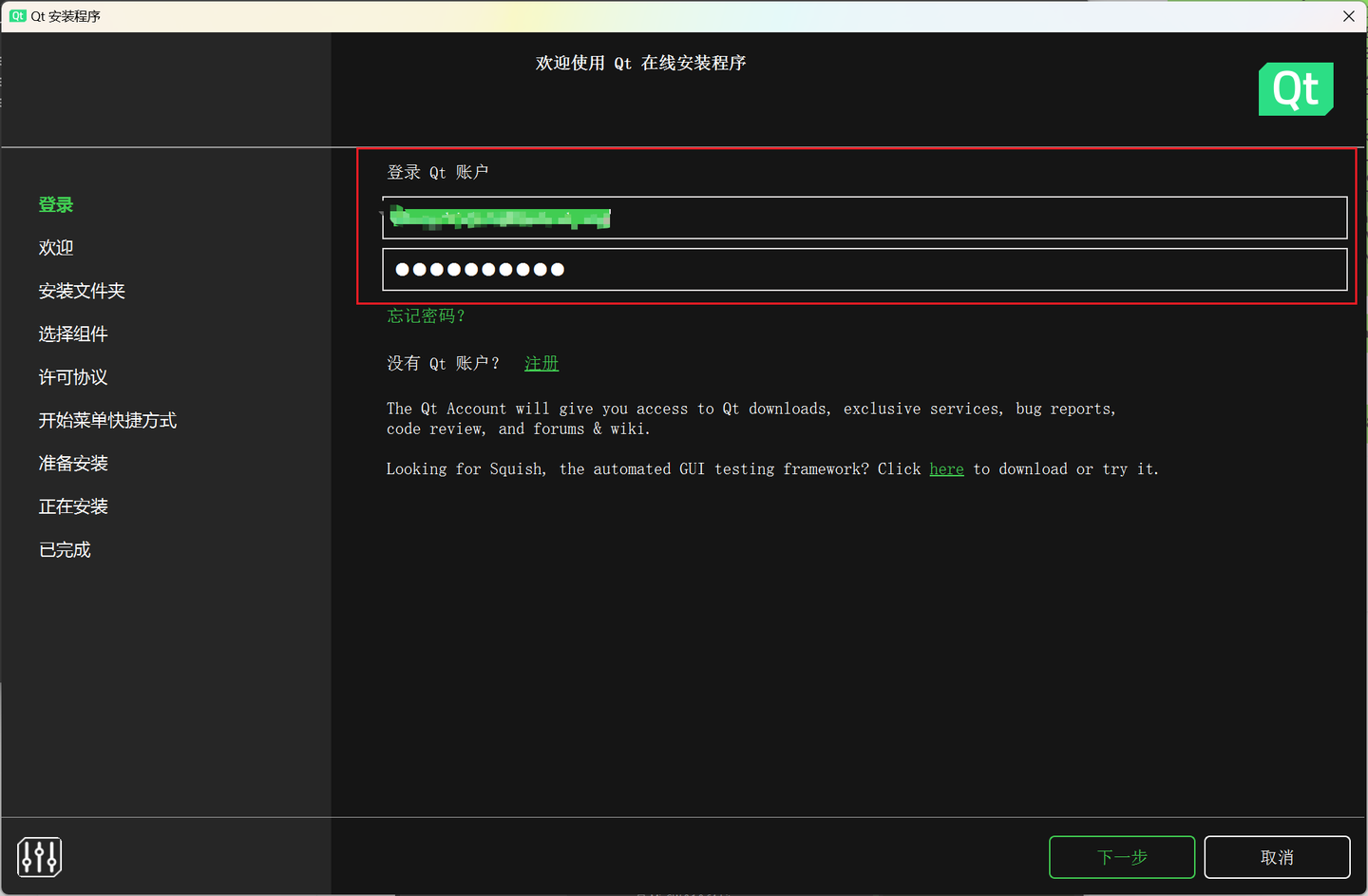
Task: Open the 忘记密码 (forgot password) link
Action: point(426,315)
